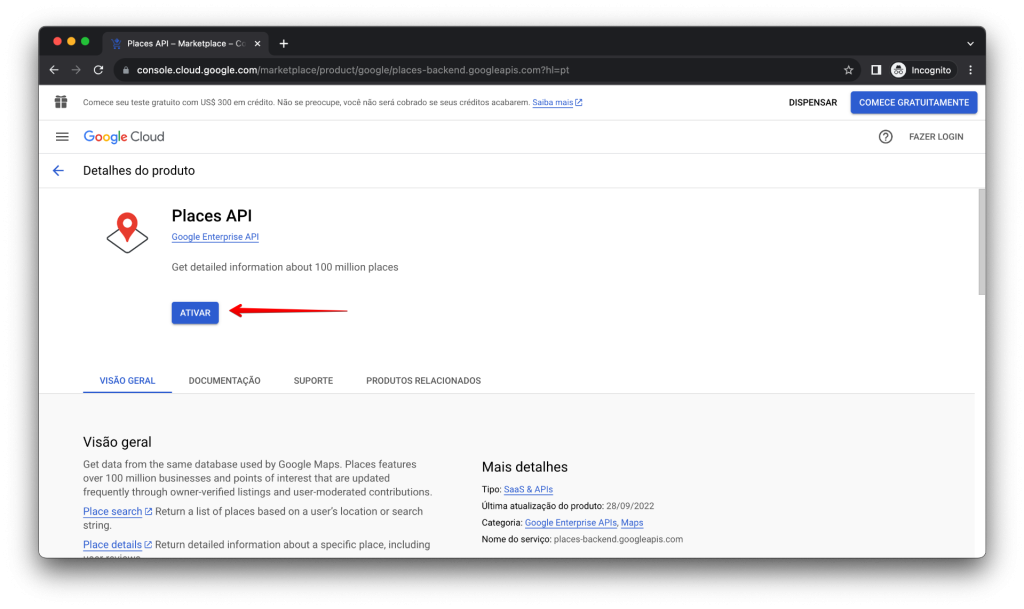This screenshot has height=609, width=1024.
Task: Click the Places API title text
Action: tap(212, 215)
